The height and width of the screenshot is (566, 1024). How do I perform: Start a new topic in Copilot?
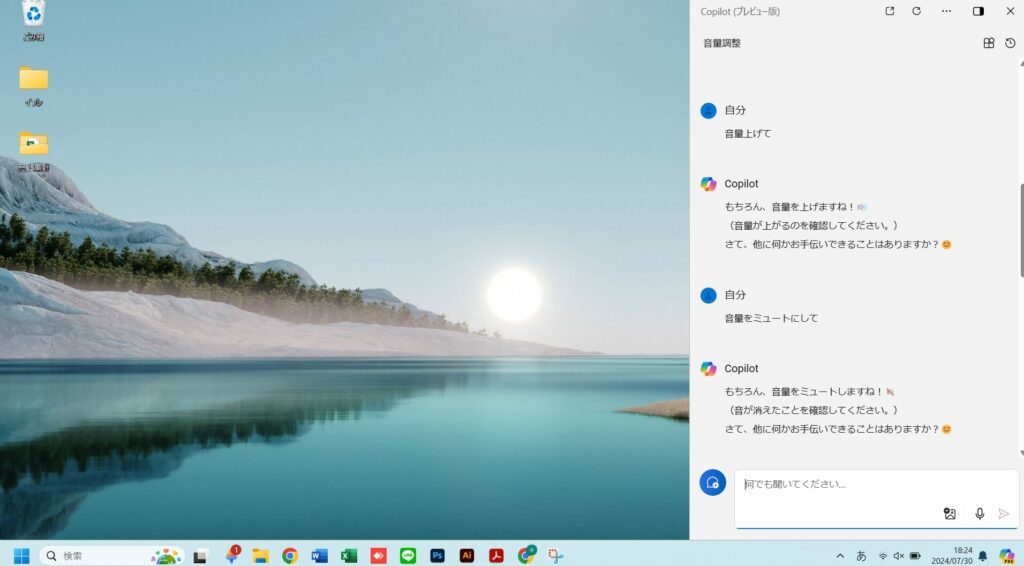[x=712, y=482]
